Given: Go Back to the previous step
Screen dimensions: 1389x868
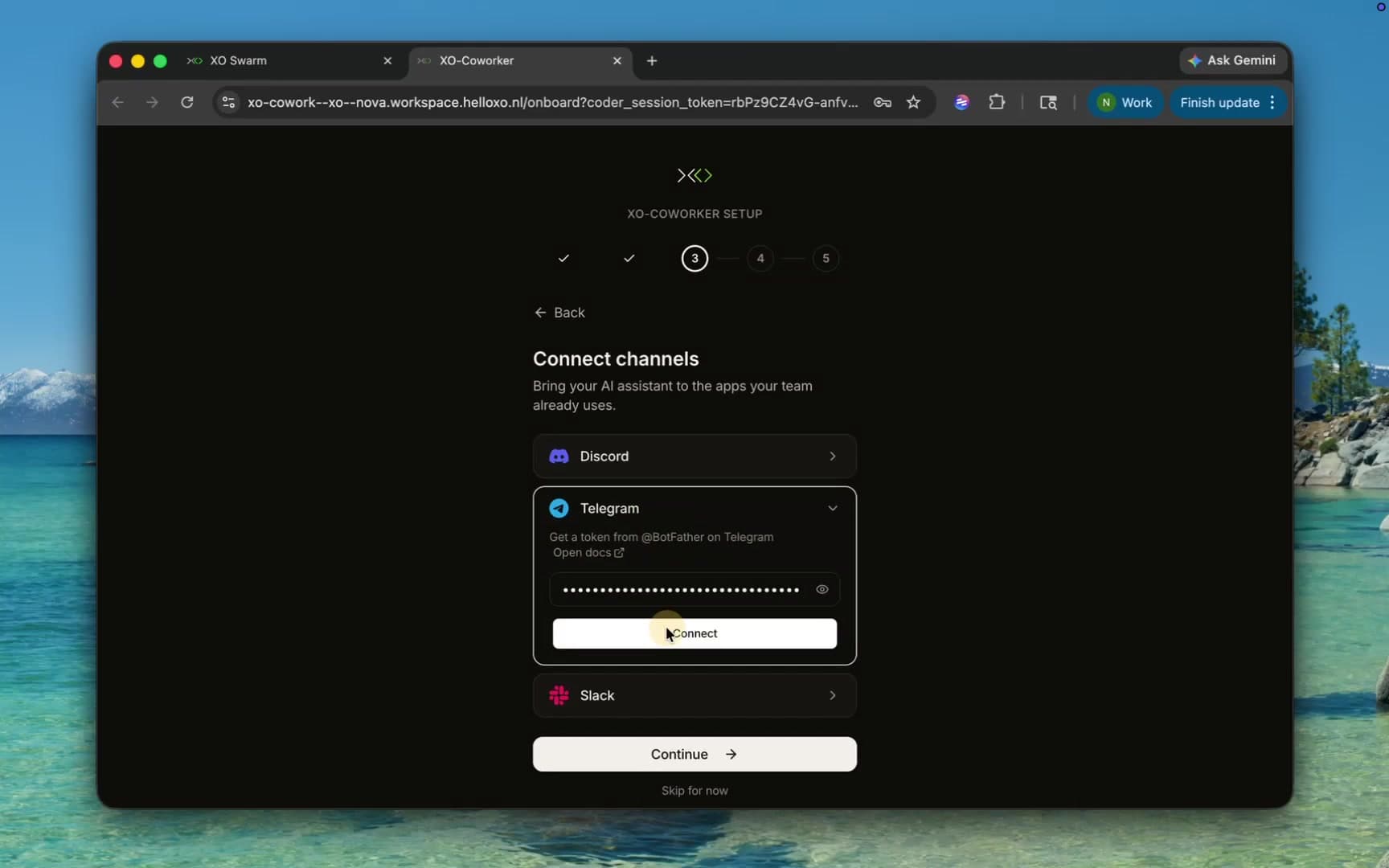Looking at the screenshot, I should tap(559, 313).
